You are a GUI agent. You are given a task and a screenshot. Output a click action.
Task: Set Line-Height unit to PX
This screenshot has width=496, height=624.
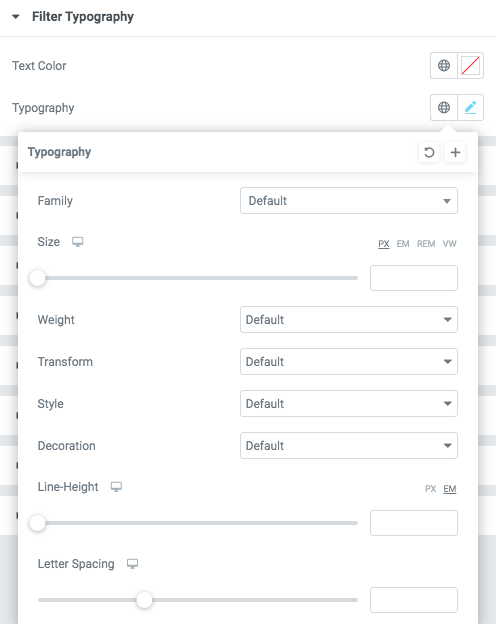coord(430,489)
